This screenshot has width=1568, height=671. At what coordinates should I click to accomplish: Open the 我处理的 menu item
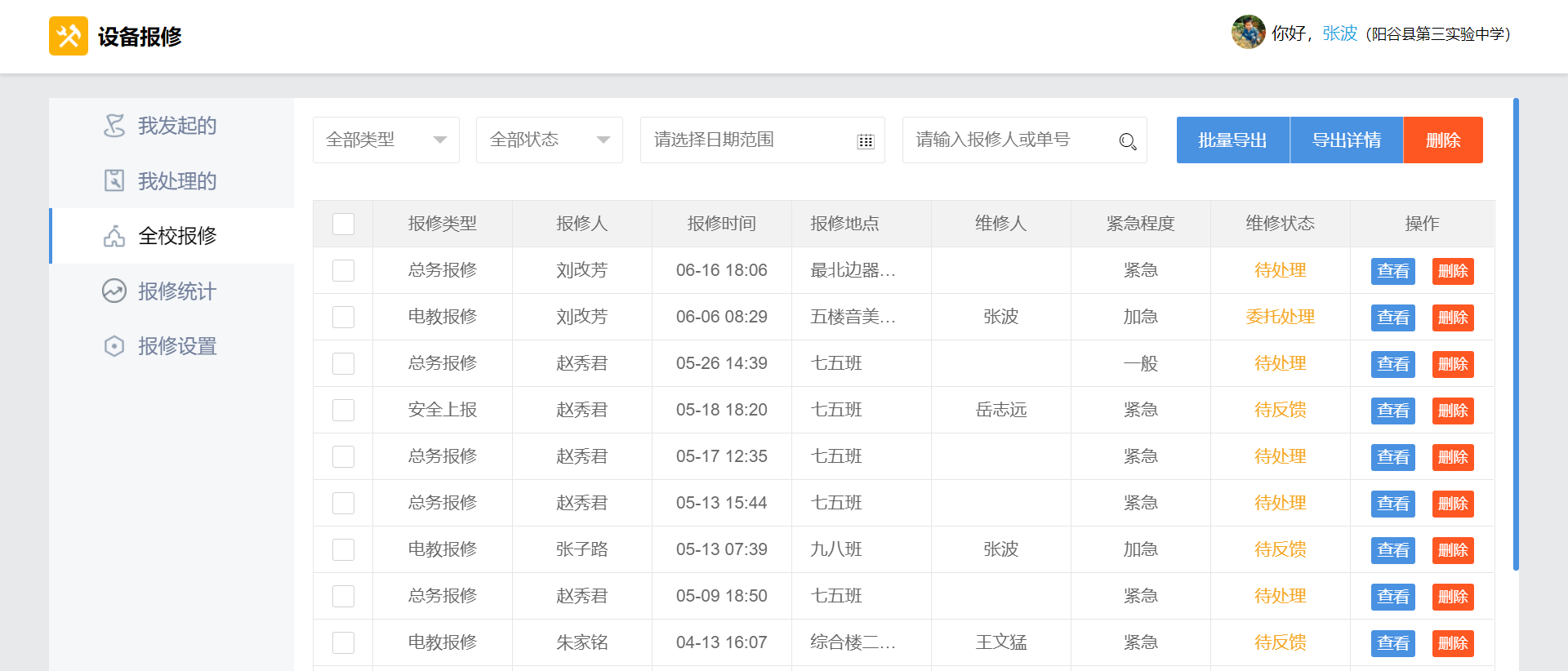pos(171,180)
